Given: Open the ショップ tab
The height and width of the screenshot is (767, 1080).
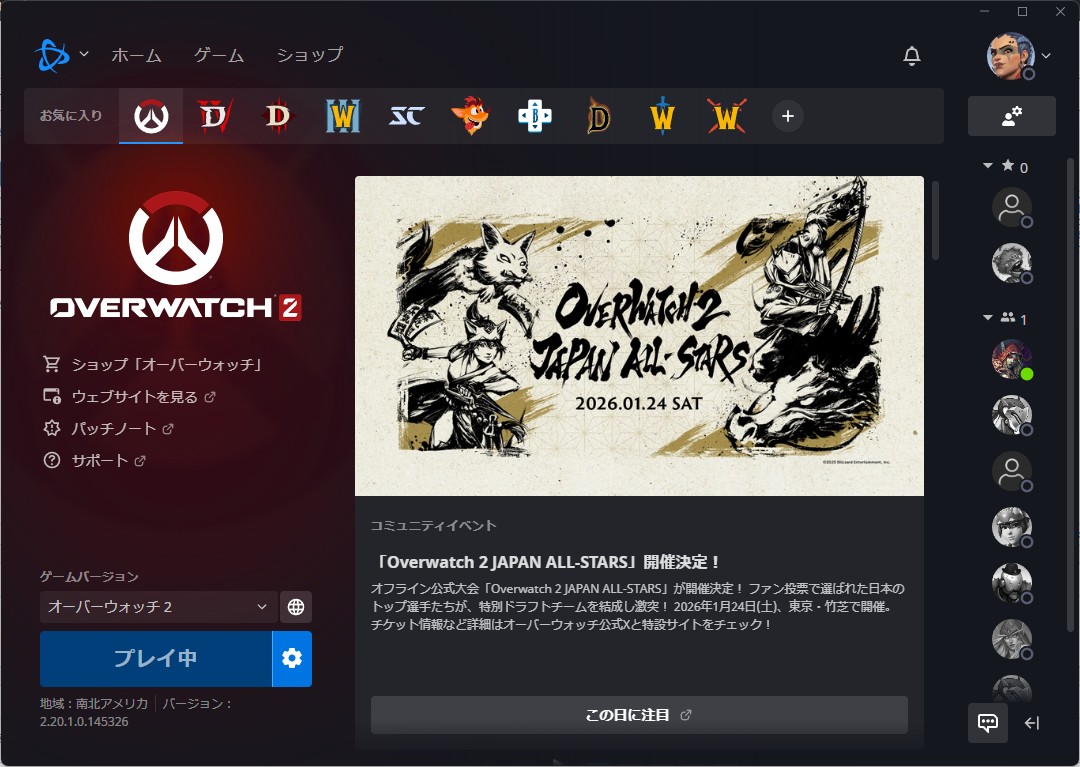Looking at the screenshot, I should tap(309, 55).
